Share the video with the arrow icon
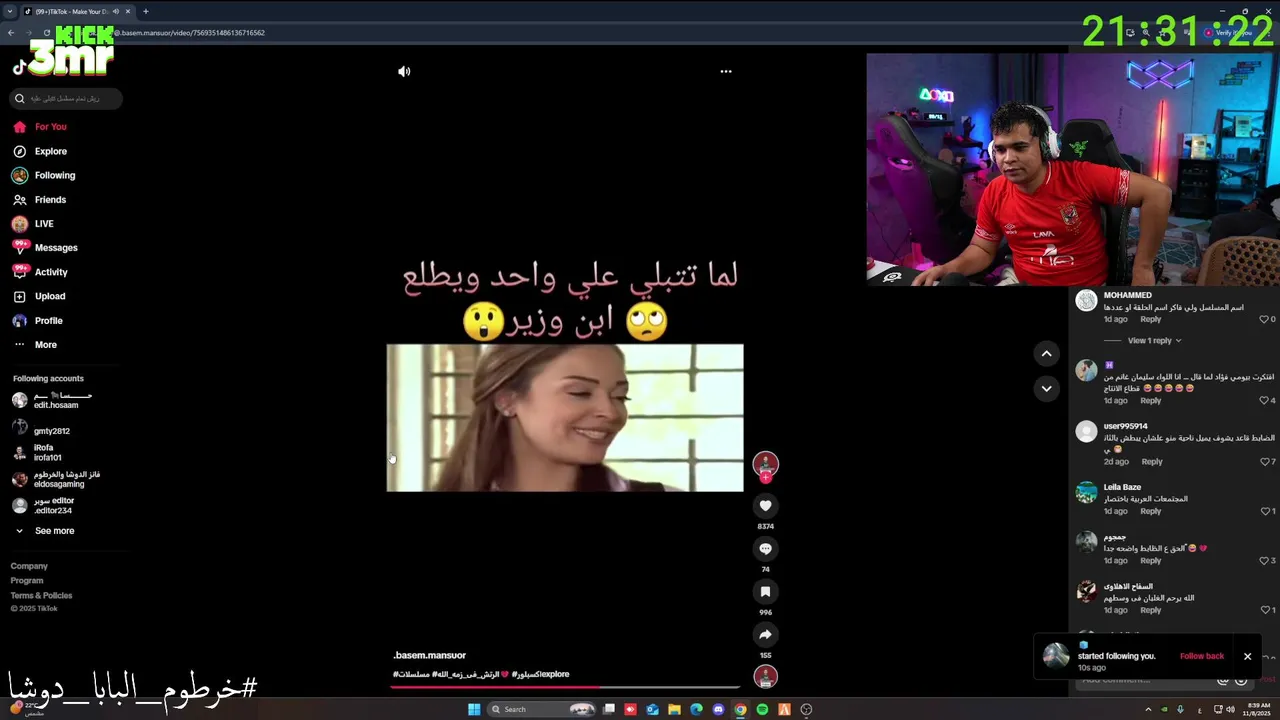The height and width of the screenshot is (720, 1280). (765, 635)
